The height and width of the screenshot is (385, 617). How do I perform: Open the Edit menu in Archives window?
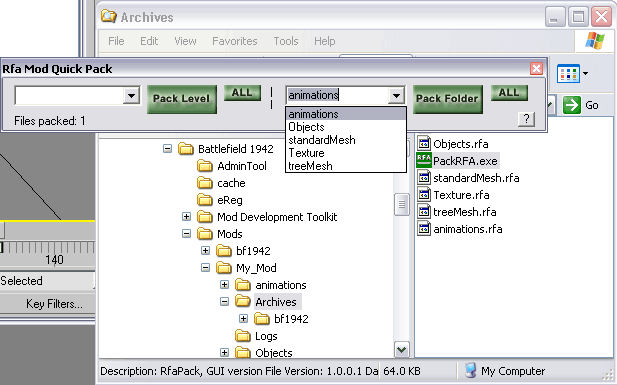pos(149,41)
